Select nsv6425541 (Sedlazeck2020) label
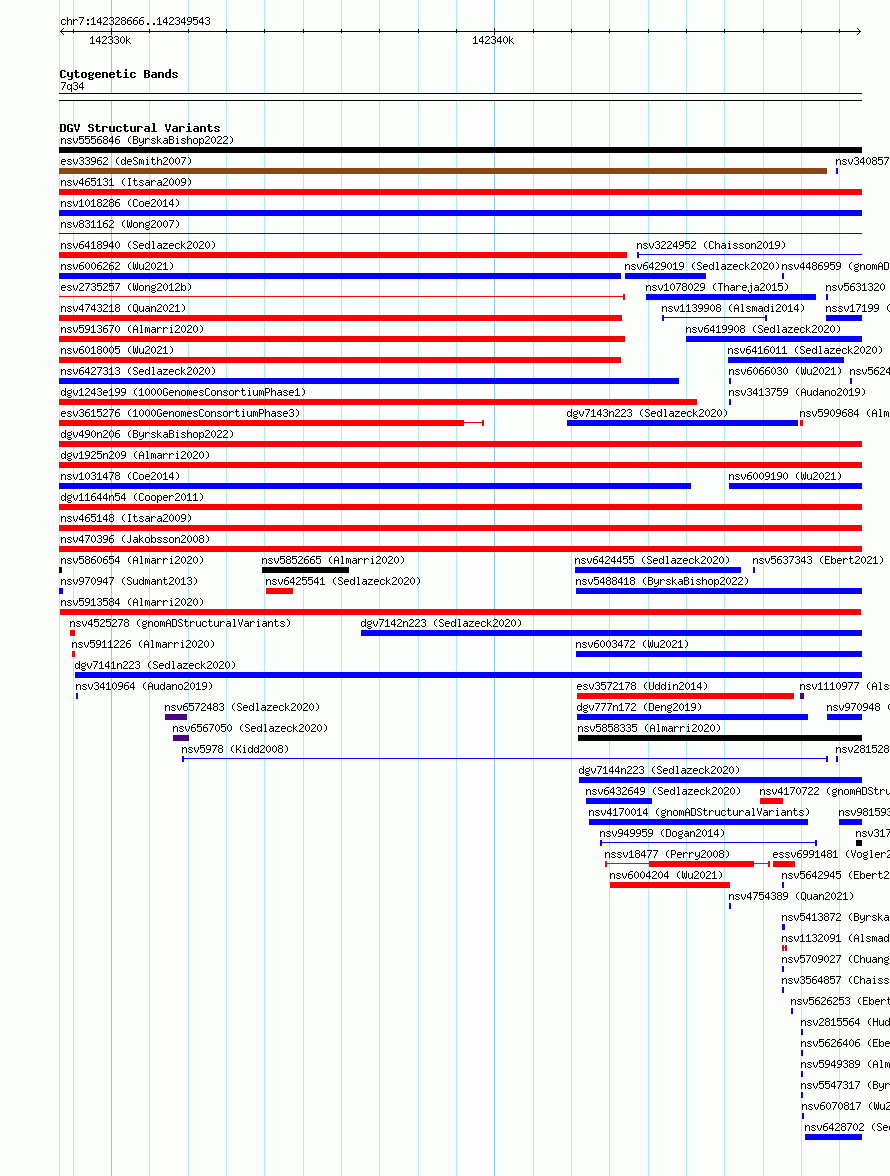890x1176 pixels. coord(343,581)
